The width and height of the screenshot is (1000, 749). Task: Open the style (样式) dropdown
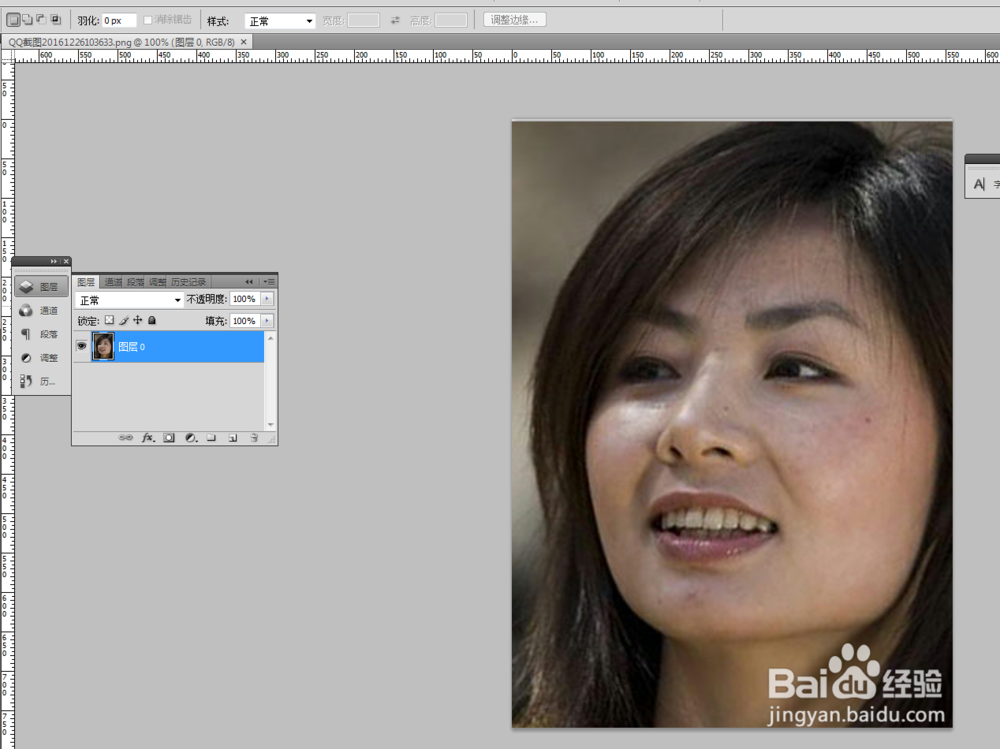click(x=280, y=21)
